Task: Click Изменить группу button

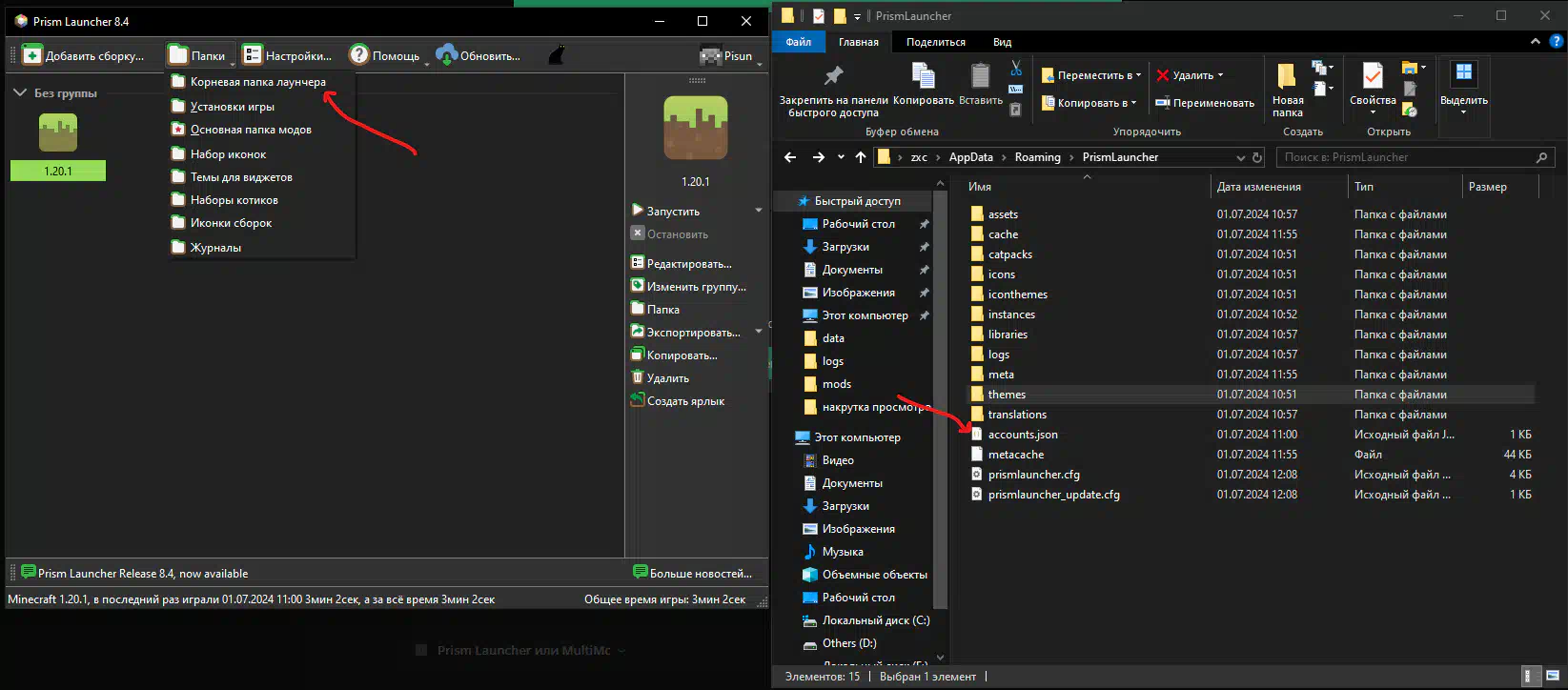Action: tap(689, 286)
